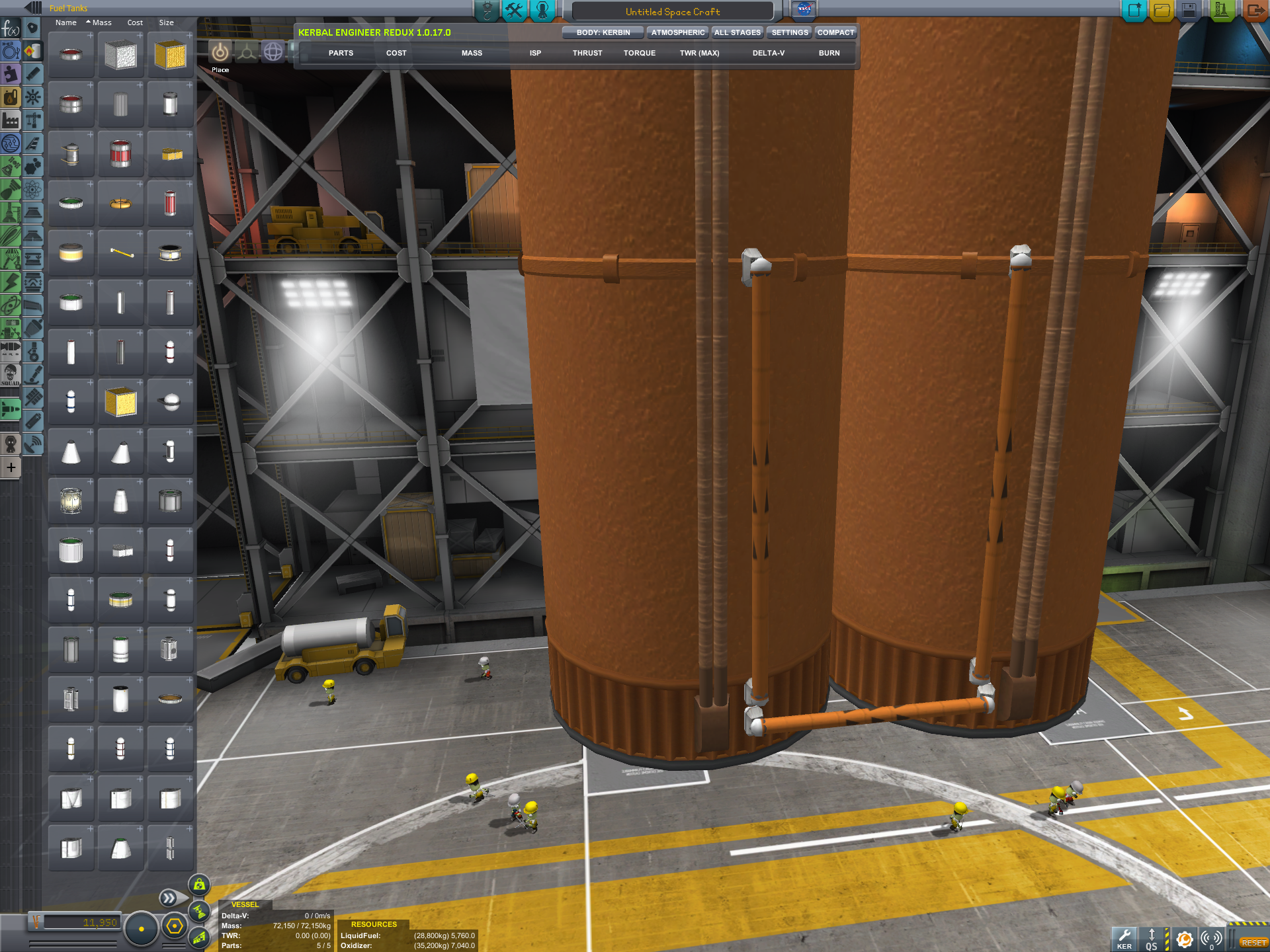Click the QS toolbar icon

click(1152, 939)
